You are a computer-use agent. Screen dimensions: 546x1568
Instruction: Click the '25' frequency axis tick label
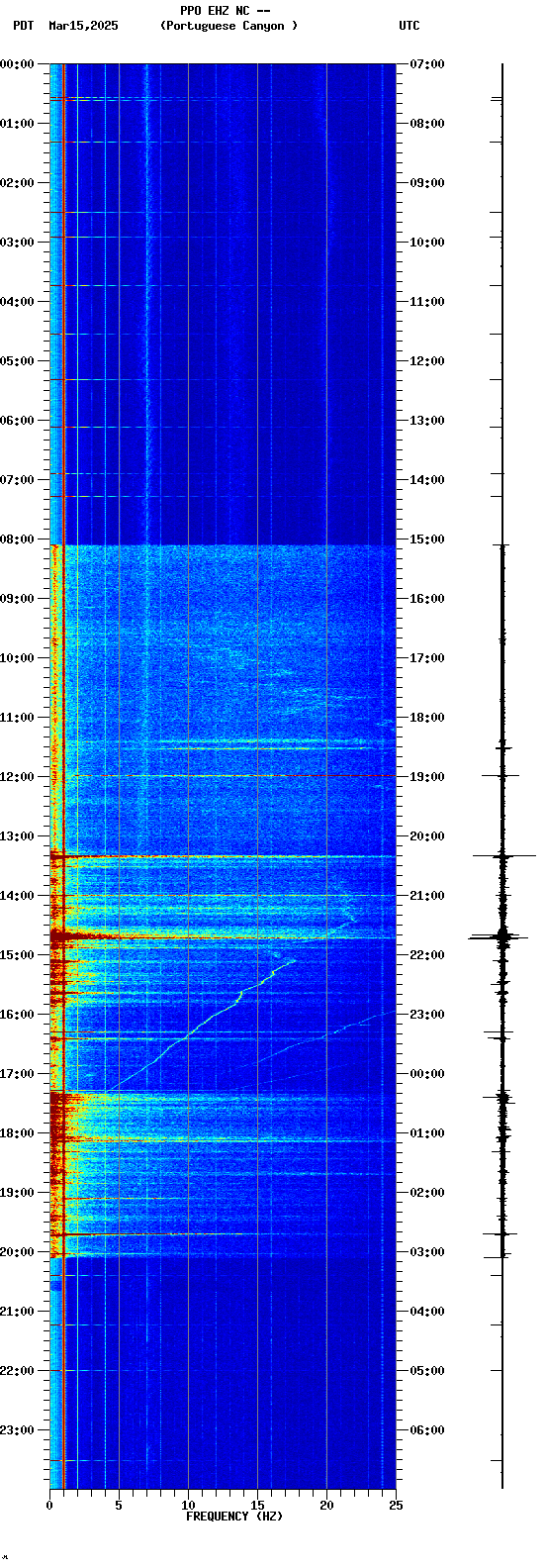point(396,1506)
